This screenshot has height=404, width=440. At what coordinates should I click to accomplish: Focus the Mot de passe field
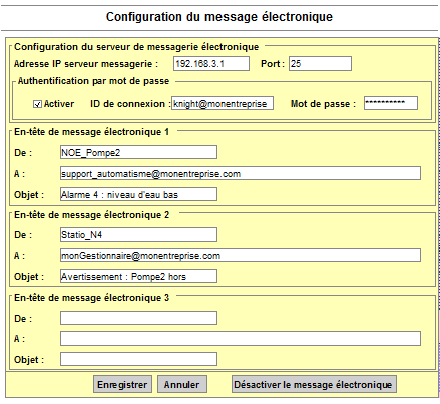click(391, 103)
